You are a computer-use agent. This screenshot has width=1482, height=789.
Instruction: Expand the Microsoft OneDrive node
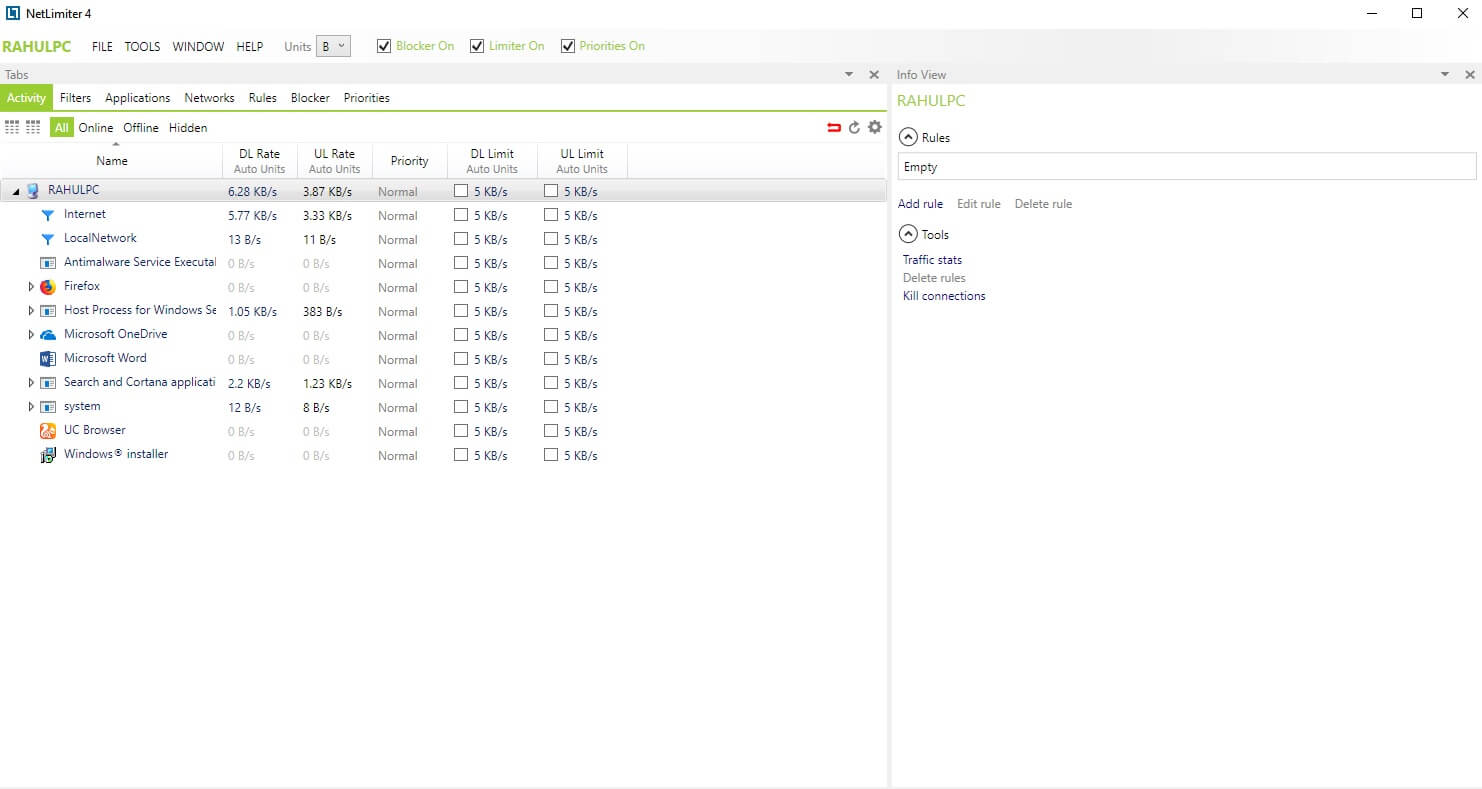coord(31,335)
